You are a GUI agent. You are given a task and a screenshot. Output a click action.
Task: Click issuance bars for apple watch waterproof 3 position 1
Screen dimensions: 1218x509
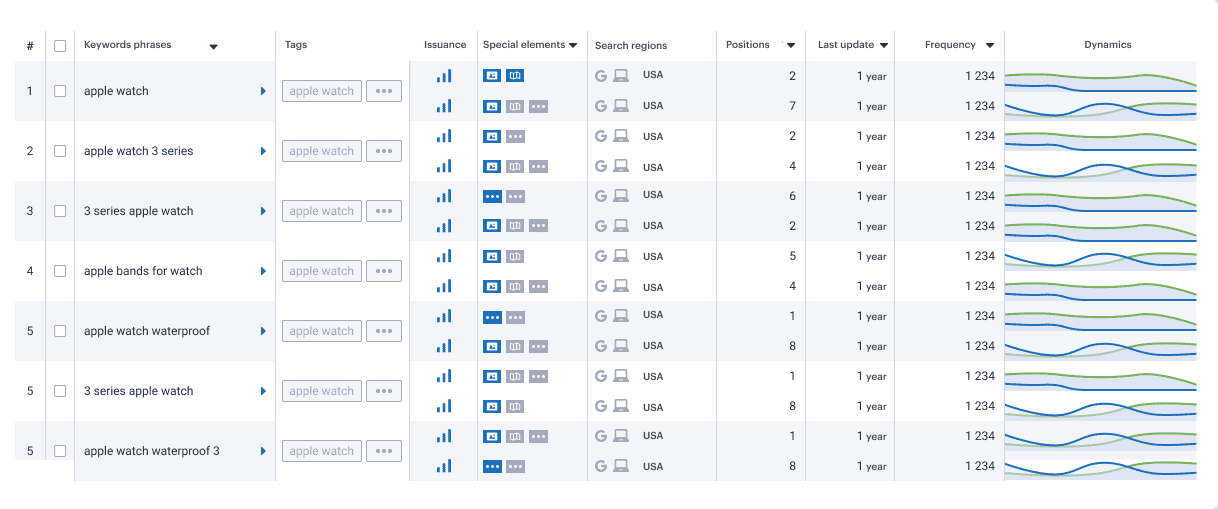point(444,436)
